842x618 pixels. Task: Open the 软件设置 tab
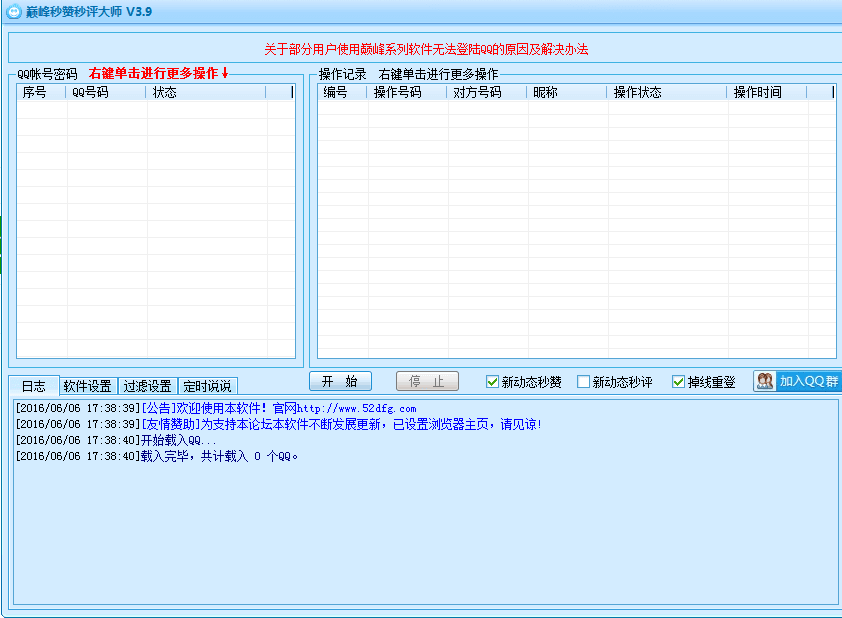click(88, 386)
